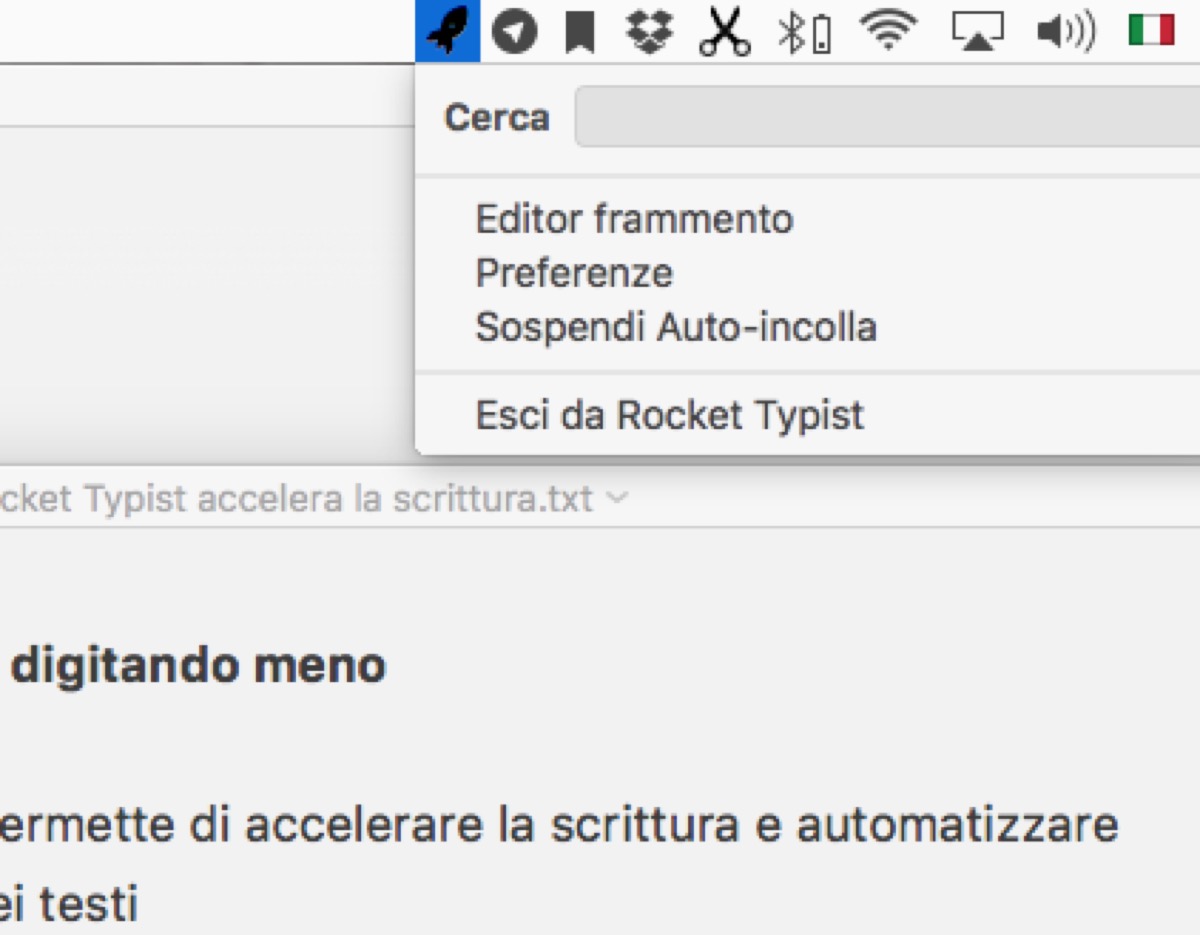Screen dimensions: 1200x935
Task: Choose Esci da Rocket Typist
Action: click(x=669, y=415)
